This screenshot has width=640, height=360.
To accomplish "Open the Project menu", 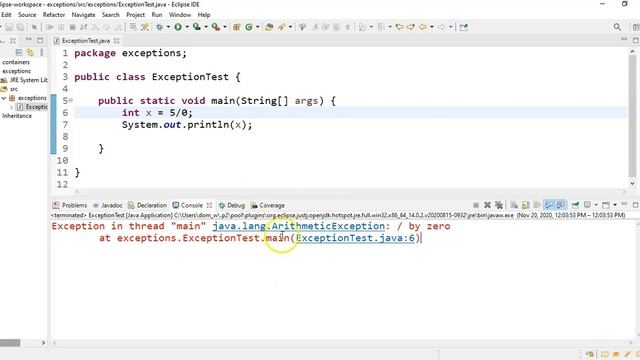I will 136,15.
